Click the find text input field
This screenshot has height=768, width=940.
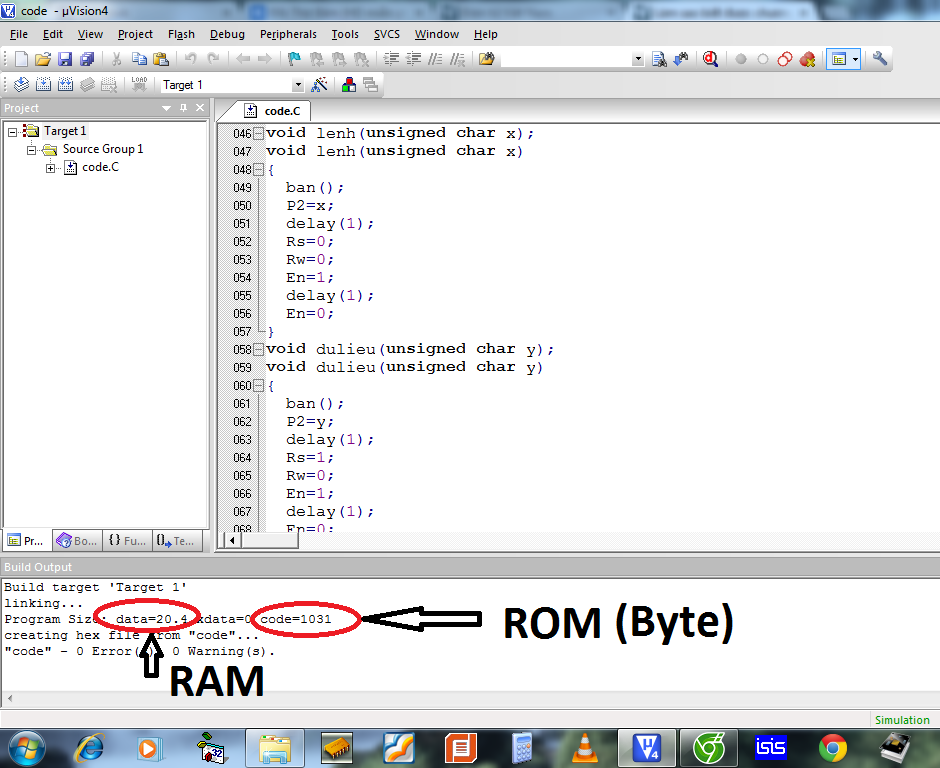click(566, 59)
